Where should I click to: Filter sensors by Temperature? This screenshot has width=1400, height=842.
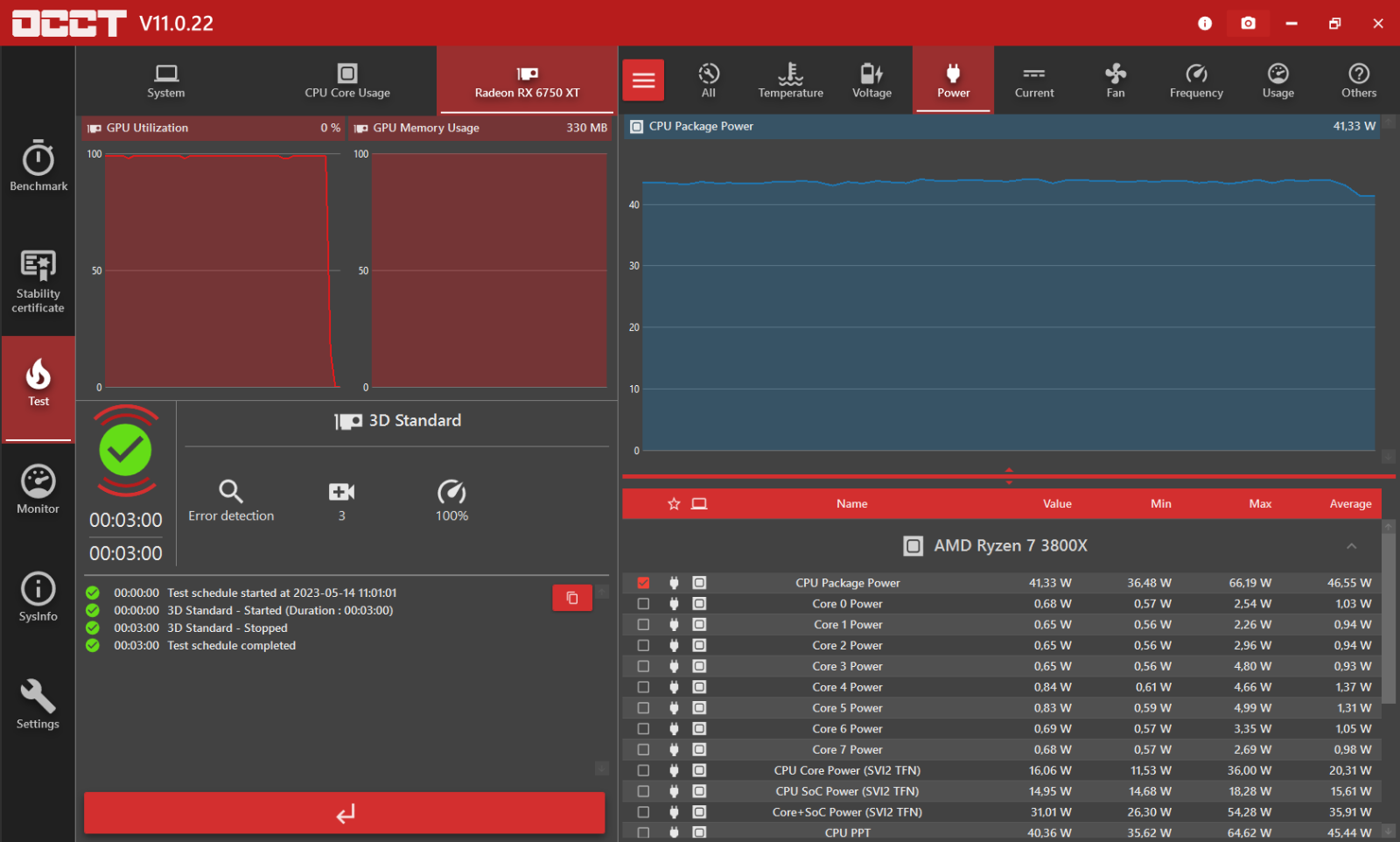coord(791,81)
